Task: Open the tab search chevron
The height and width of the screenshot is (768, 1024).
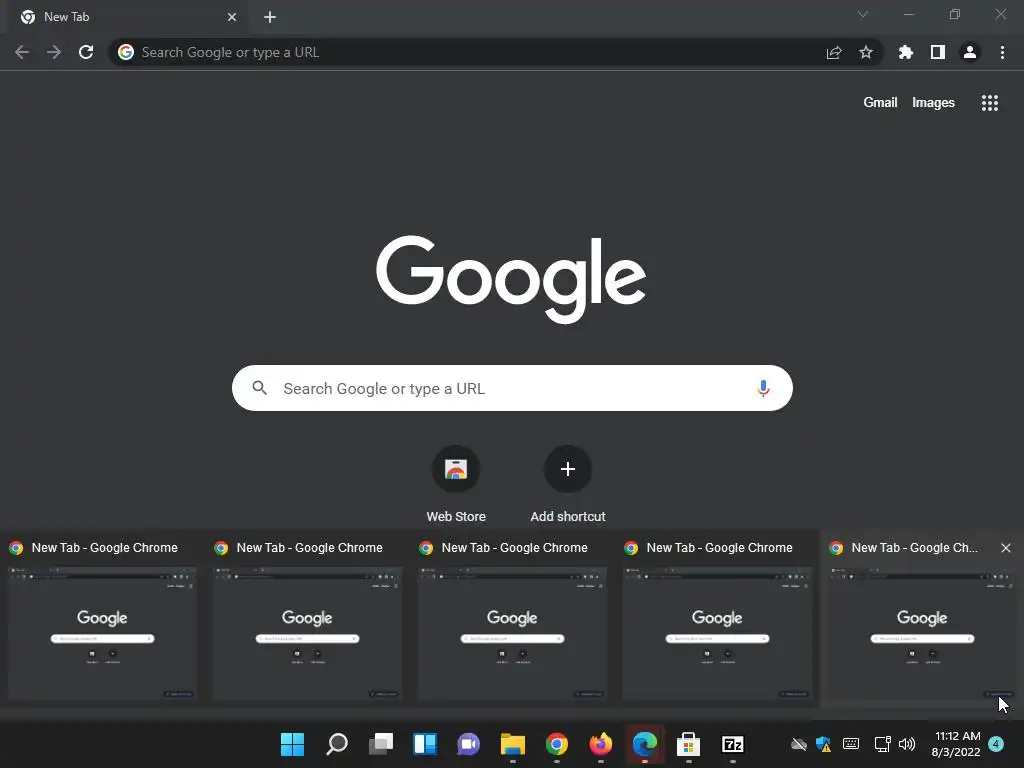Action: click(x=863, y=14)
